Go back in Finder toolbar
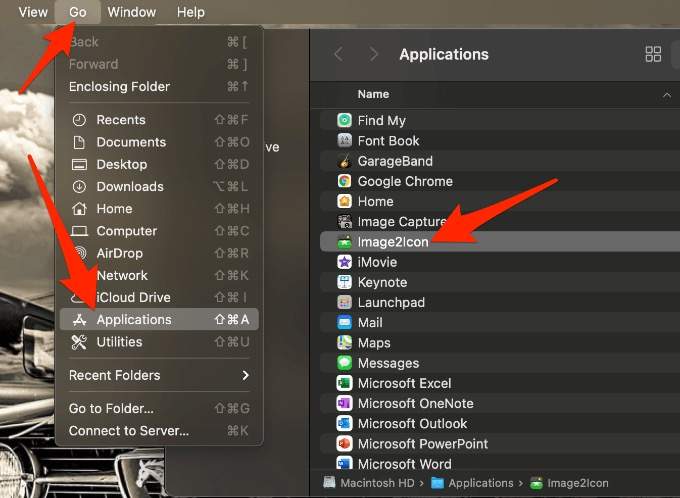The height and width of the screenshot is (498, 680). point(339,54)
